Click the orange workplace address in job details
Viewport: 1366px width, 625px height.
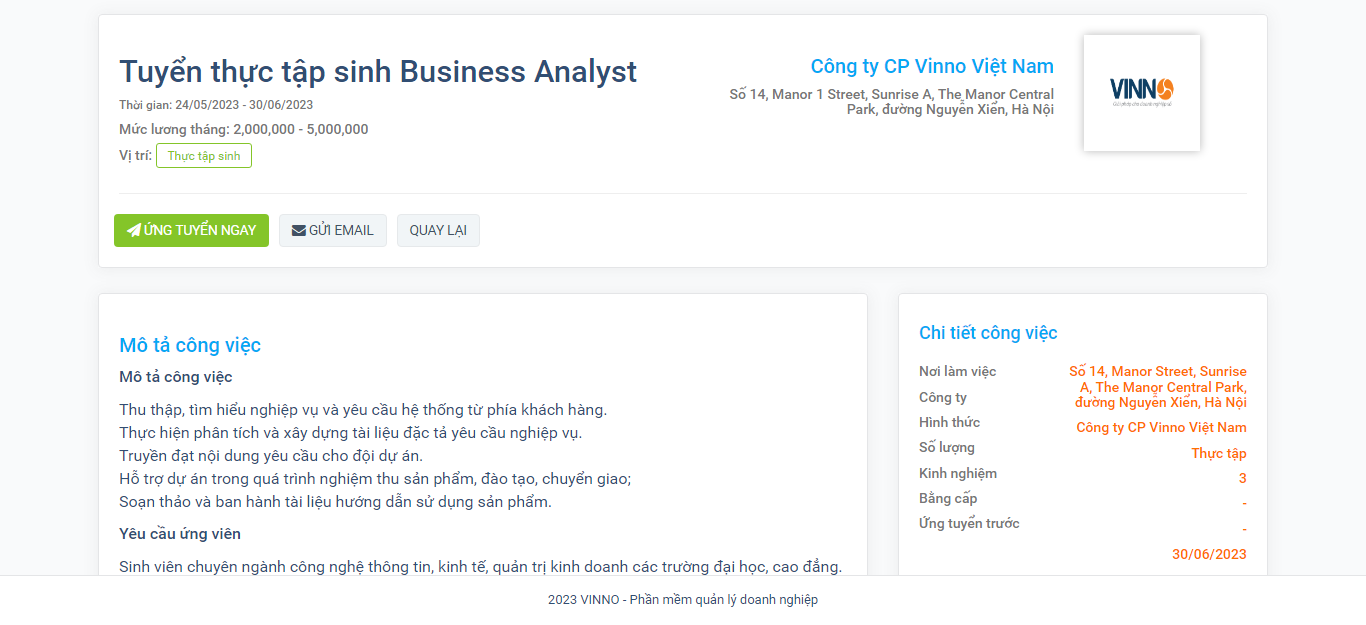(x=1158, y=387)
